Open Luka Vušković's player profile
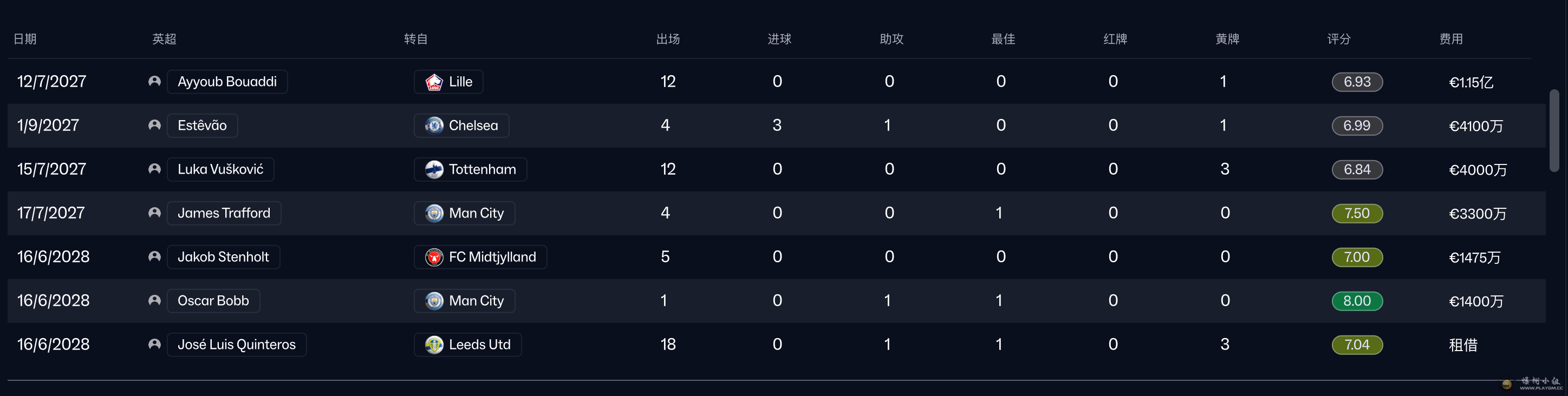 [x=220, y=170]
